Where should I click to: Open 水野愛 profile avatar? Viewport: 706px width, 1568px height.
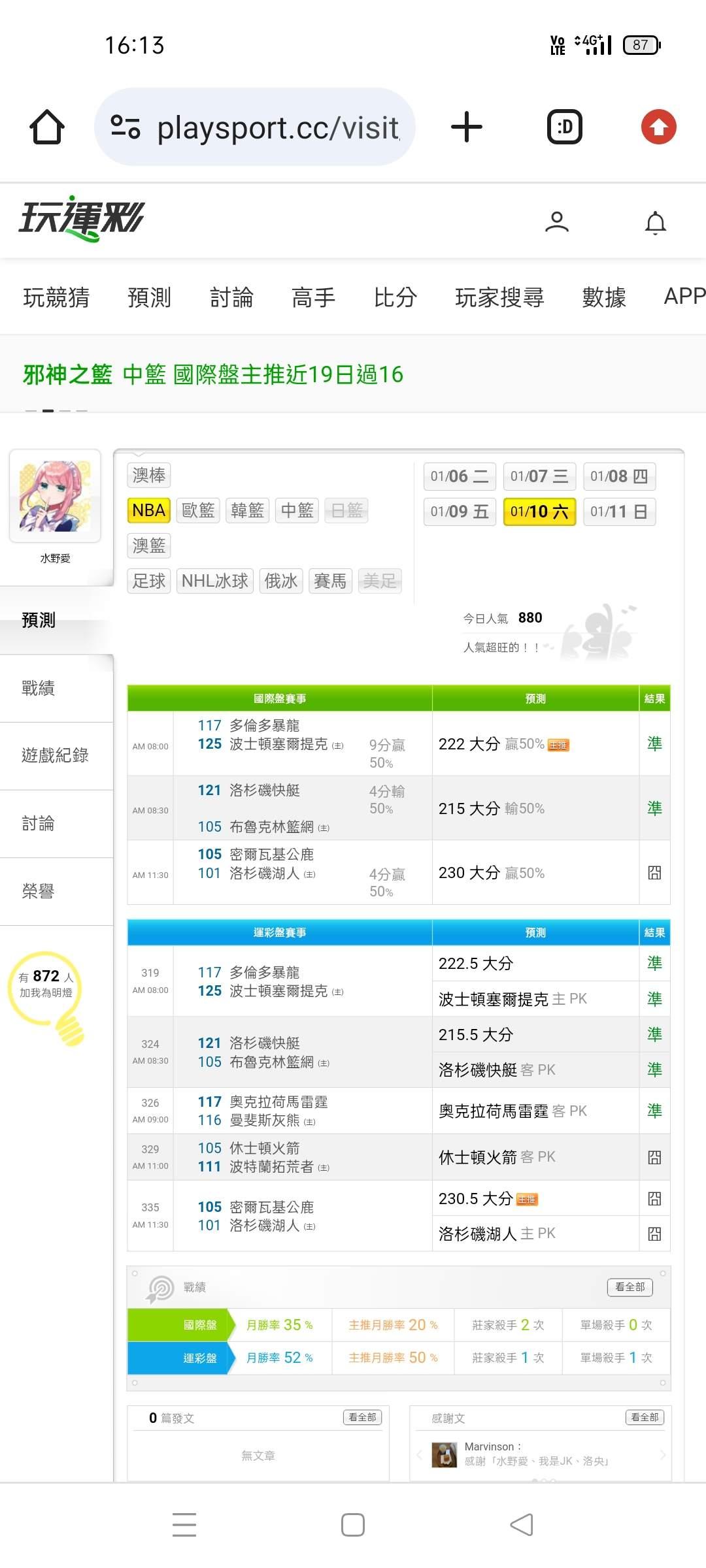pyautogui.click(x=55, y=496)
